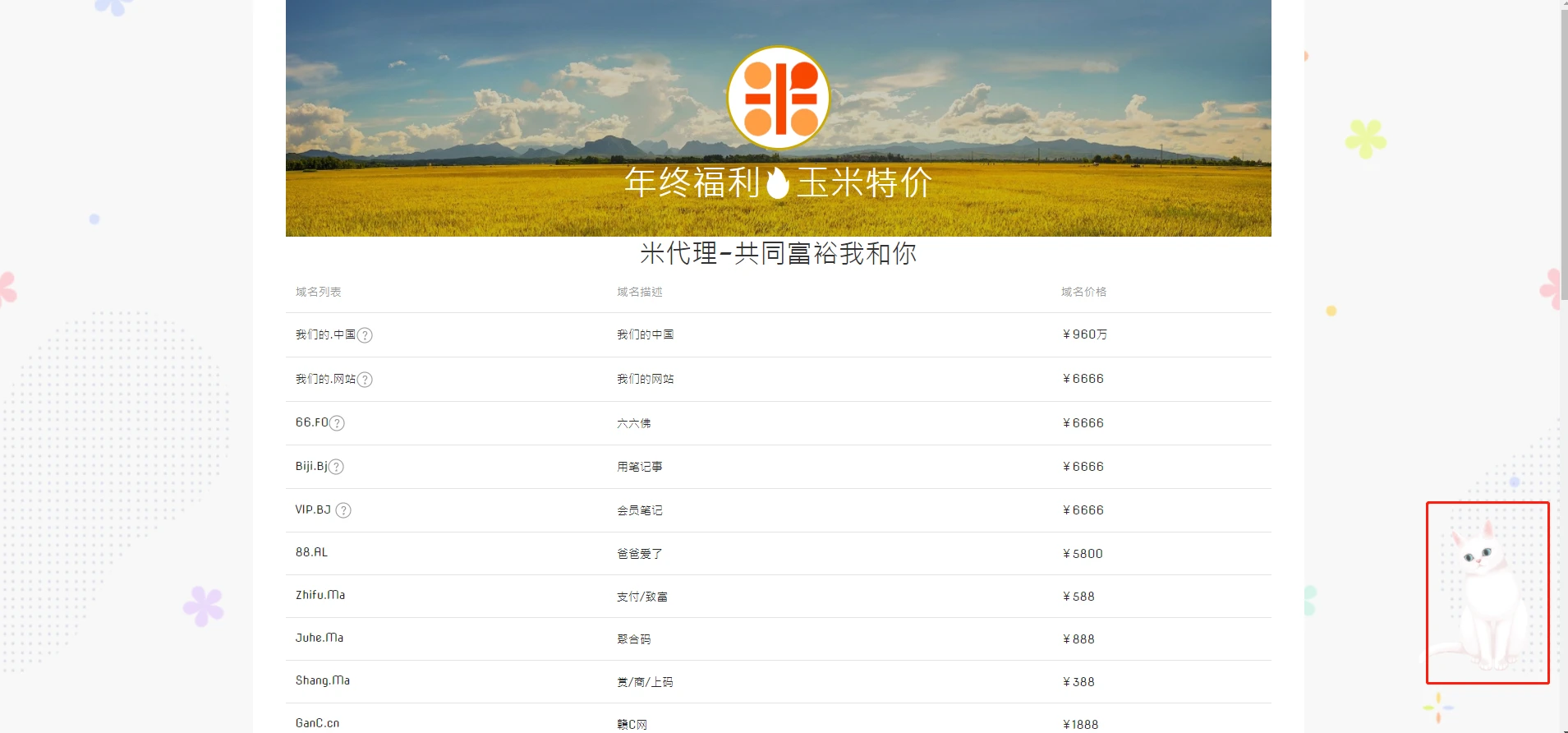Open the Shang.Ma domain link
Screen dimensions: 1568x733
pos(323,680)
